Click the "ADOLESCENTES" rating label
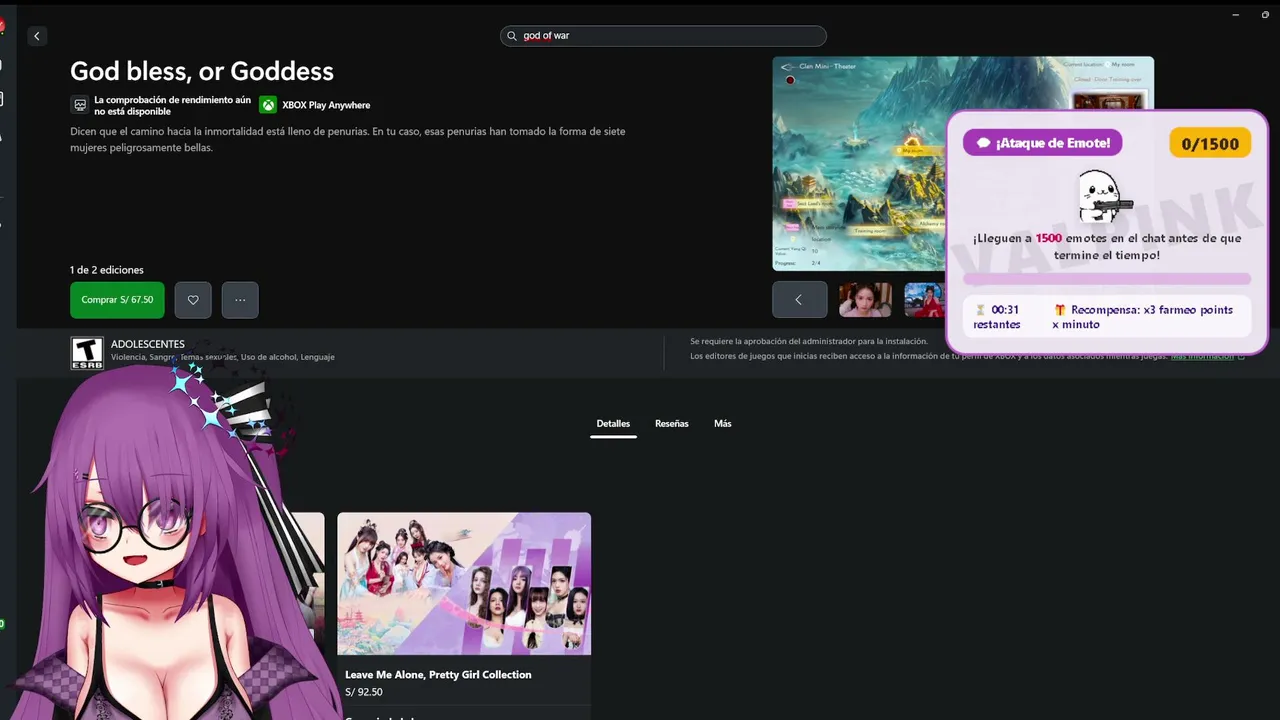 [x=148, y=344]
